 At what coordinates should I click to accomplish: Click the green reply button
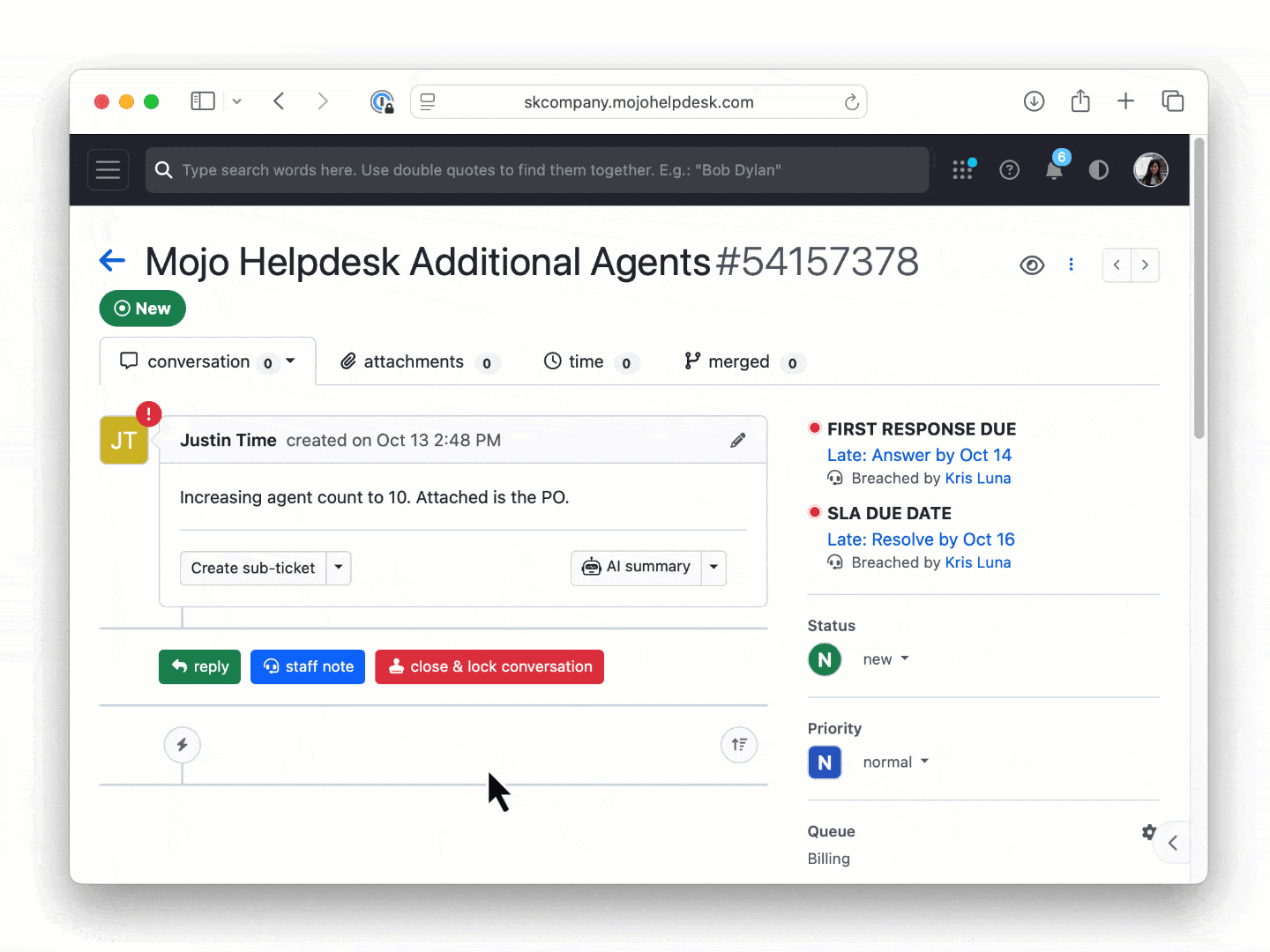tap(199, 667)
